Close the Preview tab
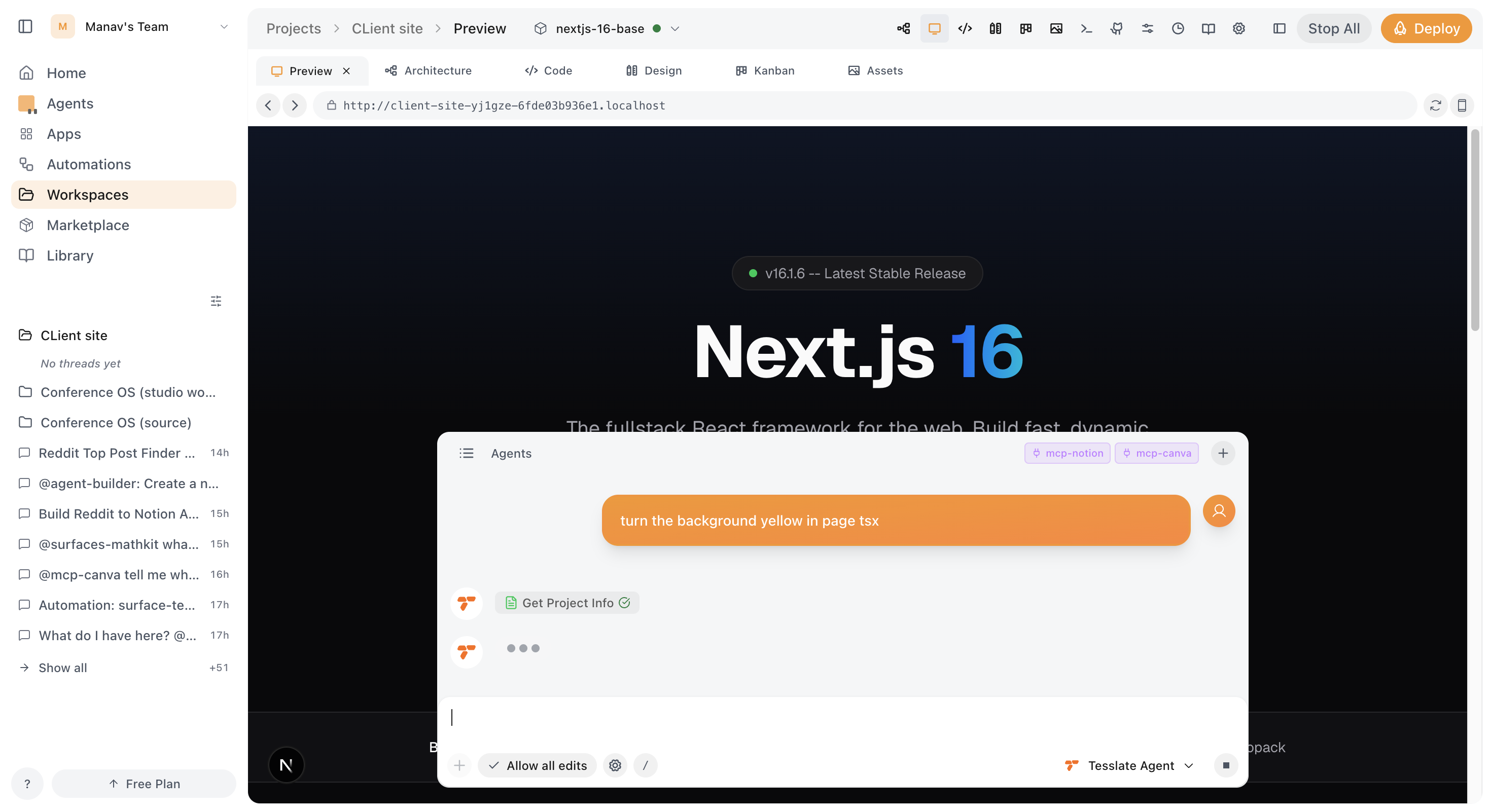The height and width of the screenshot is (812, 1491). [346, 70]
